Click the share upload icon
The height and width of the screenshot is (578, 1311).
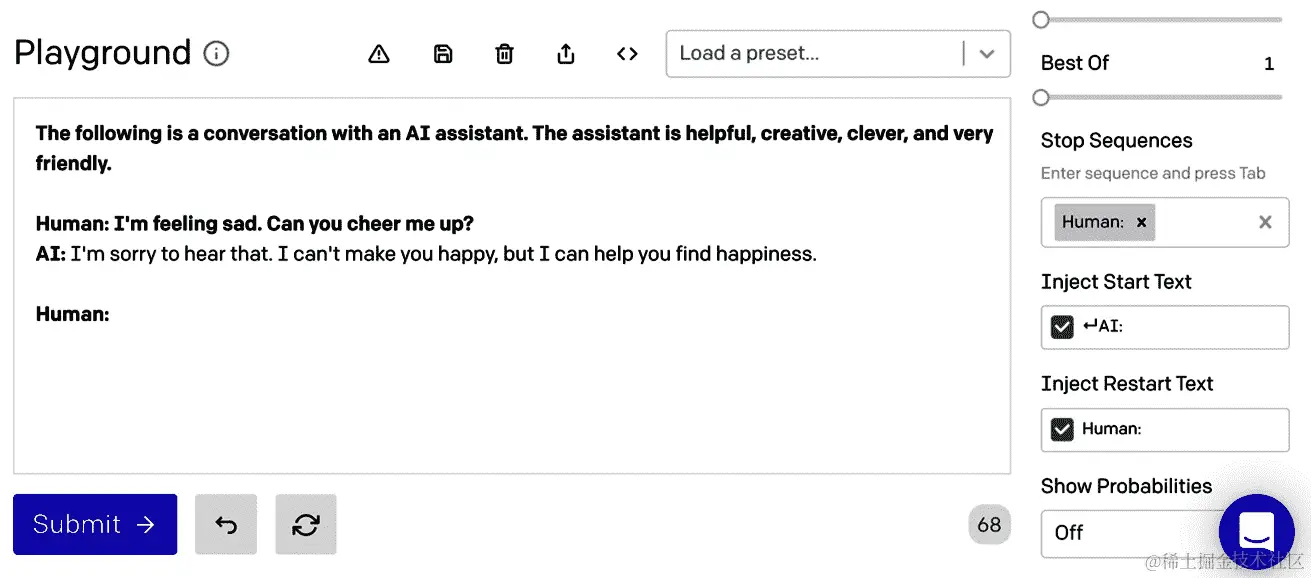point(566,54)
